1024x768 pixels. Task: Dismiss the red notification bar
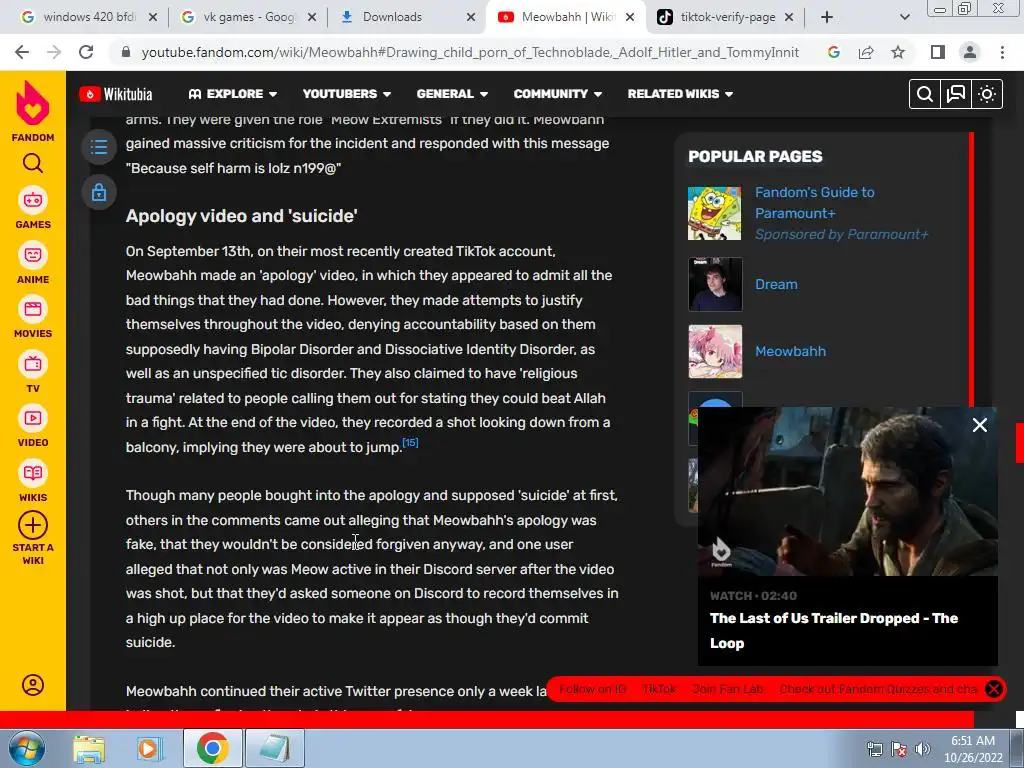pos(994,689)
